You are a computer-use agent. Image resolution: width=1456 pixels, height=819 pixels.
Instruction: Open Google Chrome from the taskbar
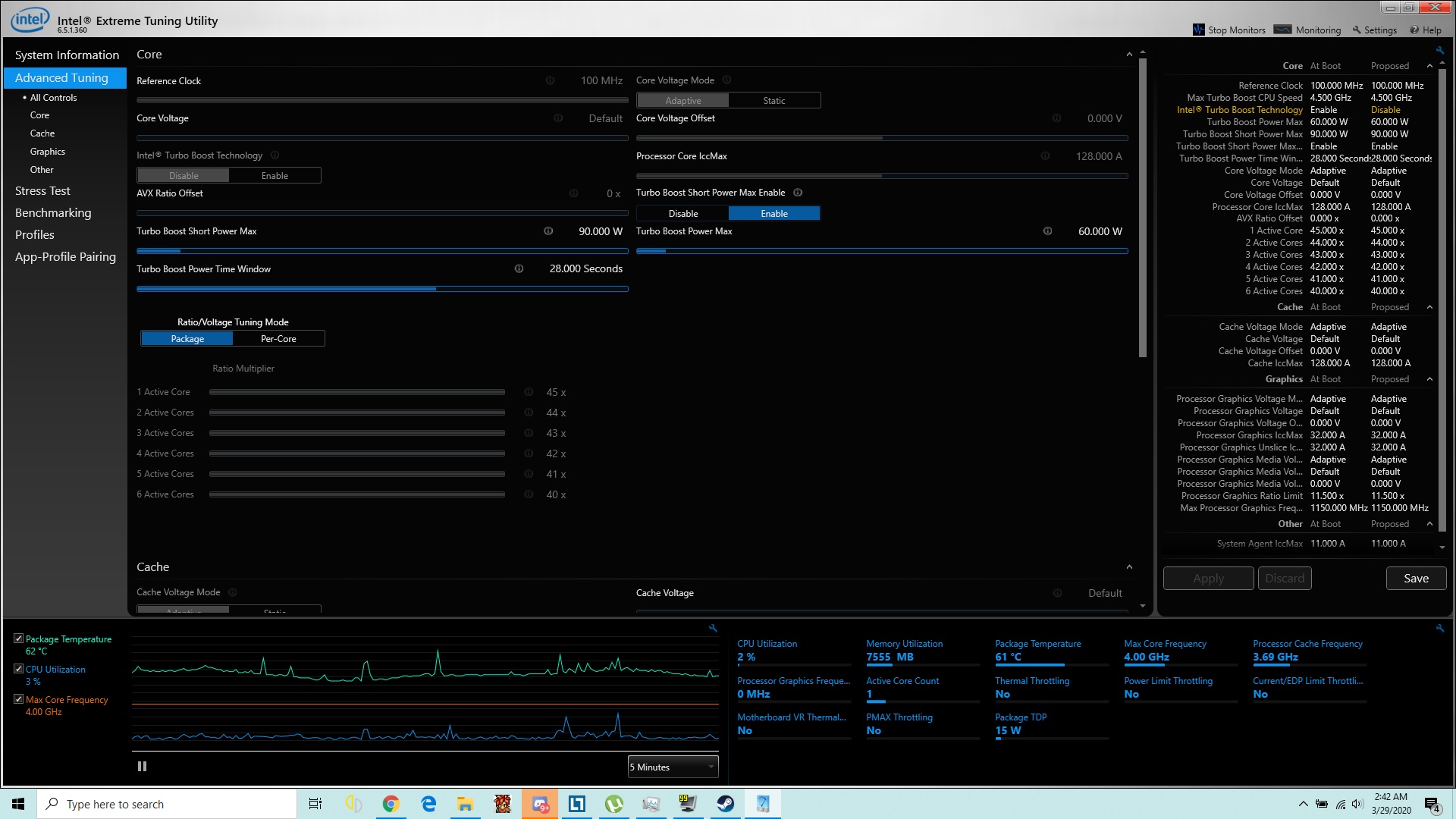click(x=391, y=804)
